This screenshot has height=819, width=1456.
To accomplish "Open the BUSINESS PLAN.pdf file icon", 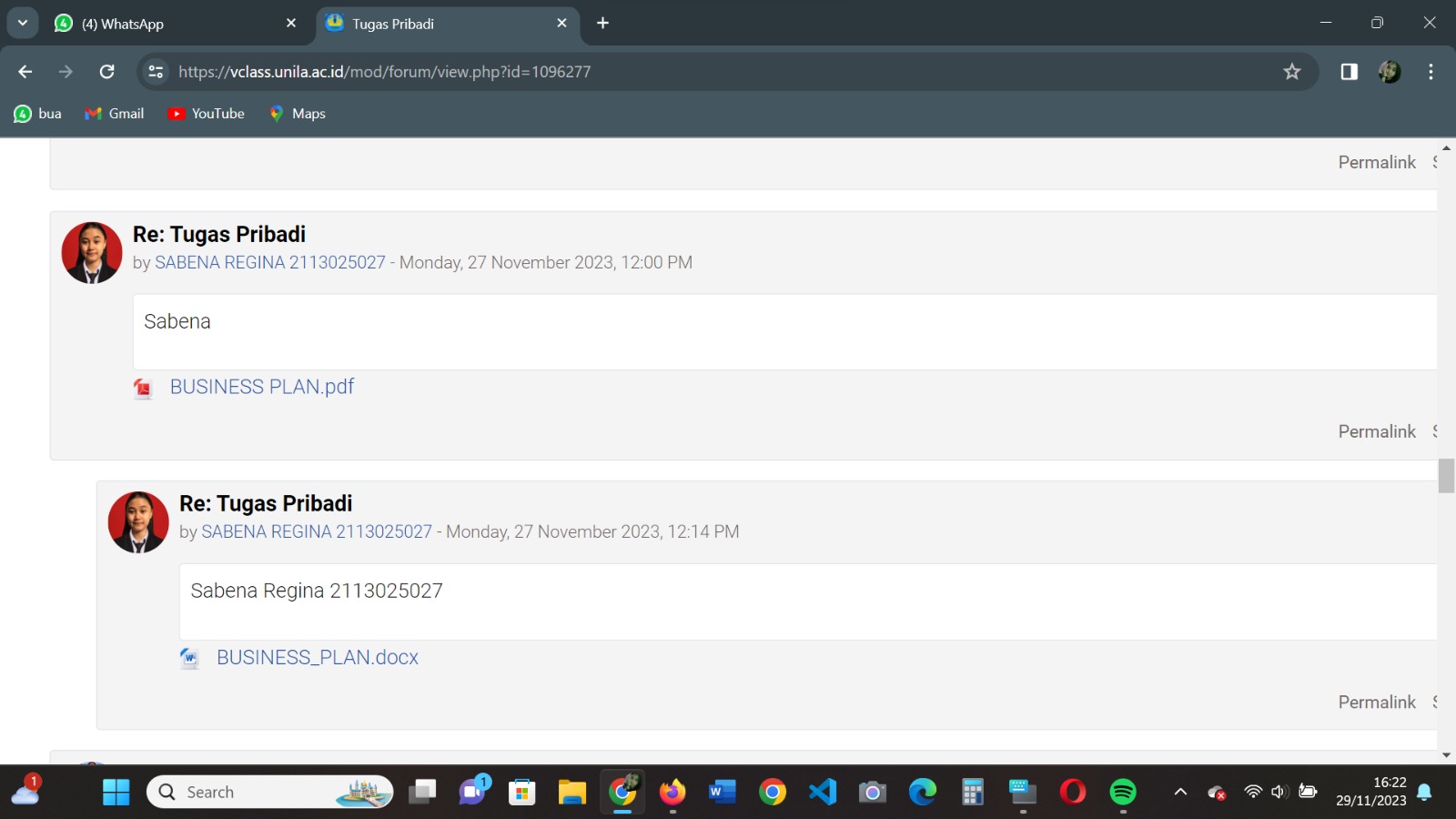I will [143, 389].
